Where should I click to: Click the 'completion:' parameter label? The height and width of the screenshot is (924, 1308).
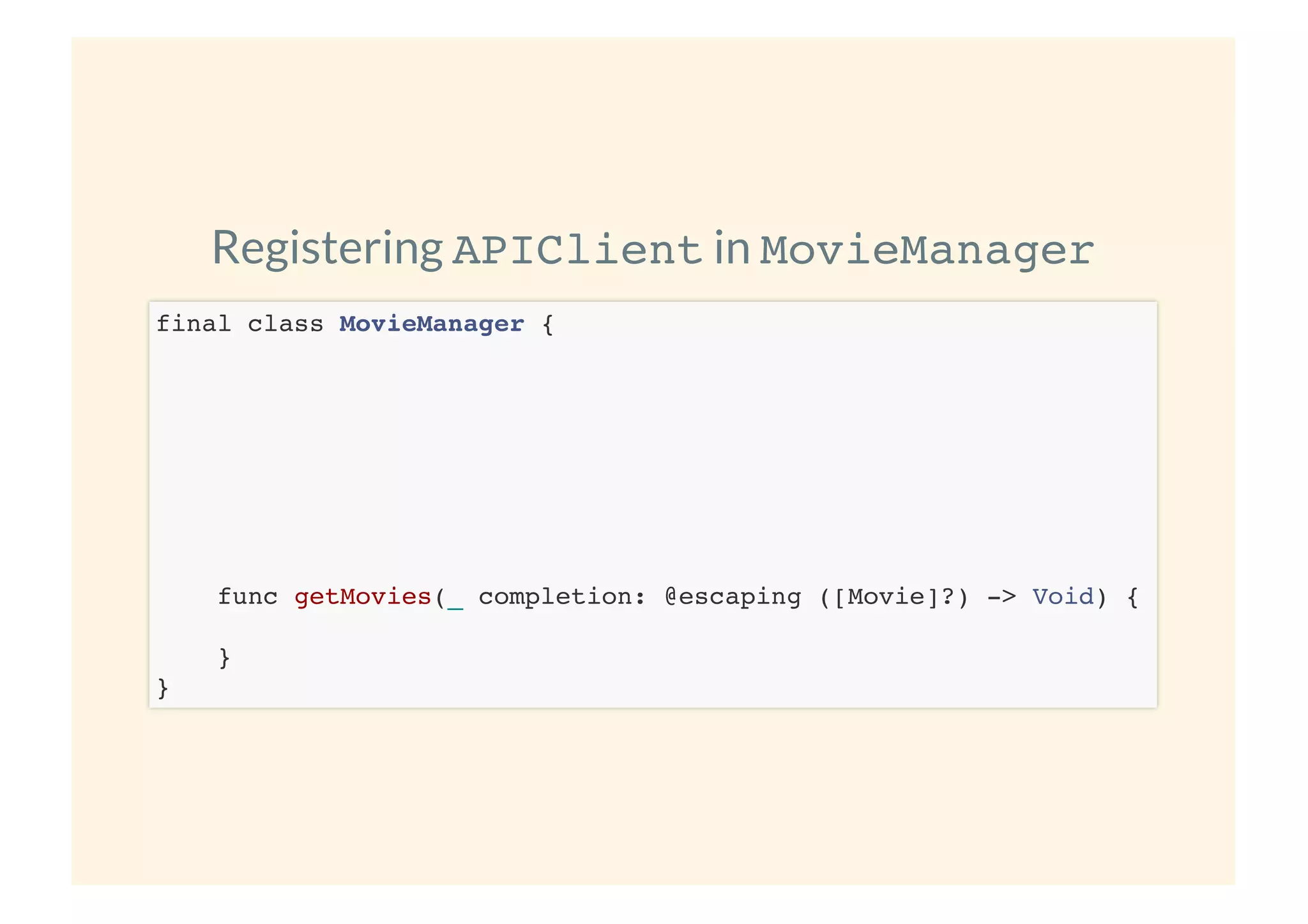(562, 598)
